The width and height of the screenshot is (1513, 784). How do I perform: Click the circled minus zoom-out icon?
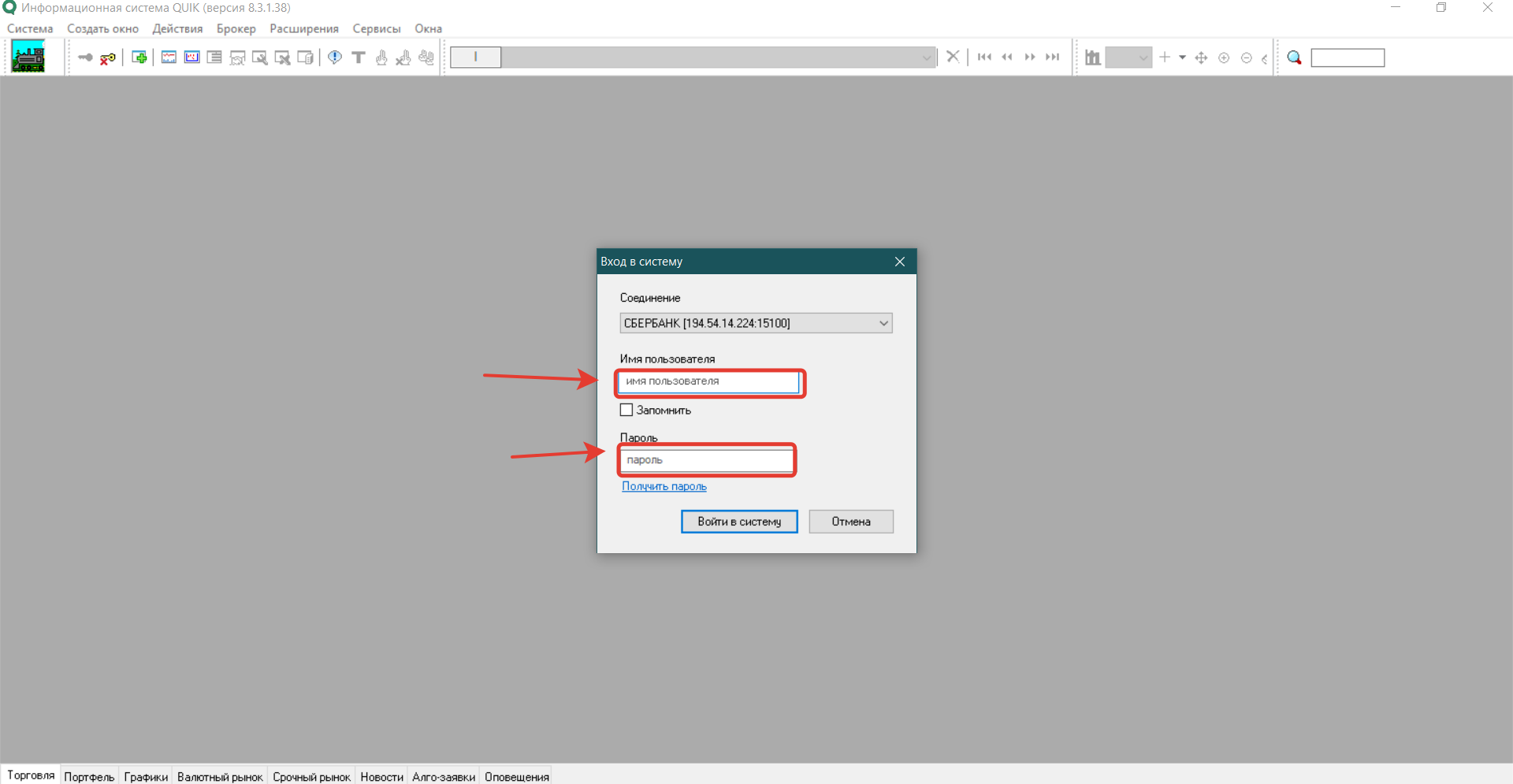tap(1247, 58)
